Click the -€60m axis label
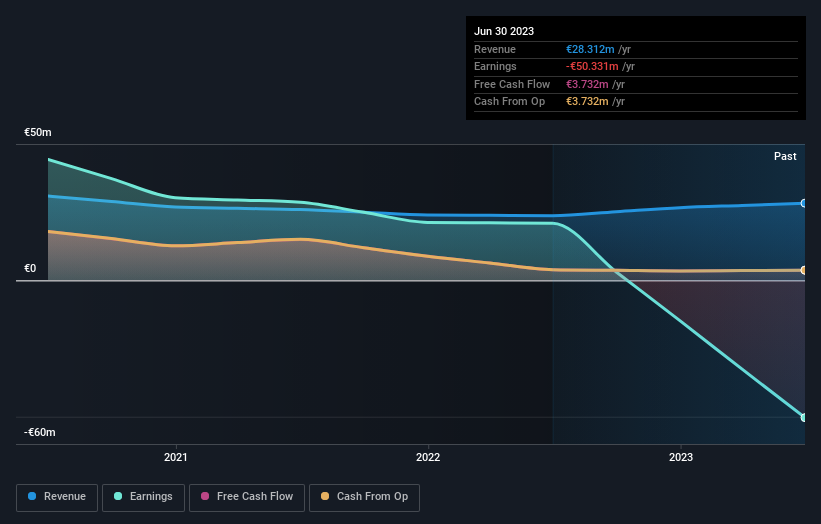Viewport: 821px width, 524px height. point(40,432)
